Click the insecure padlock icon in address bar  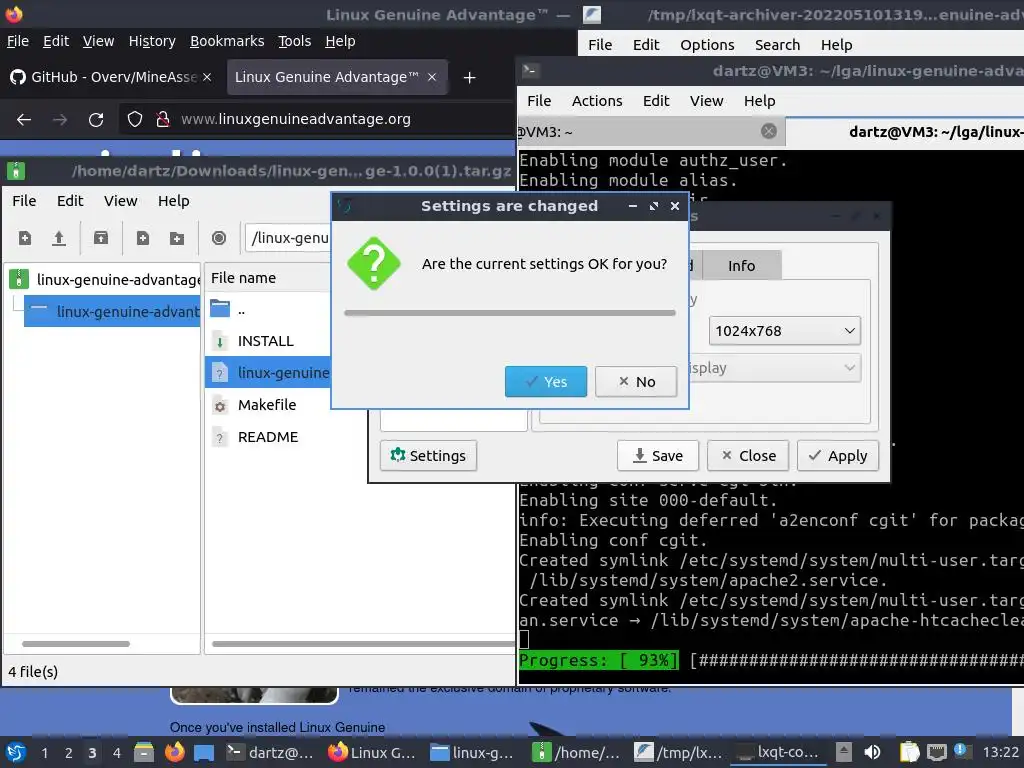tap(163, 120)
